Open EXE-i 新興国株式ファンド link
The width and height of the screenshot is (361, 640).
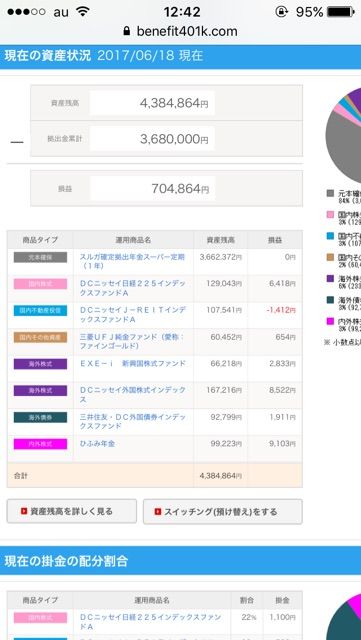(x=133, y=363)
